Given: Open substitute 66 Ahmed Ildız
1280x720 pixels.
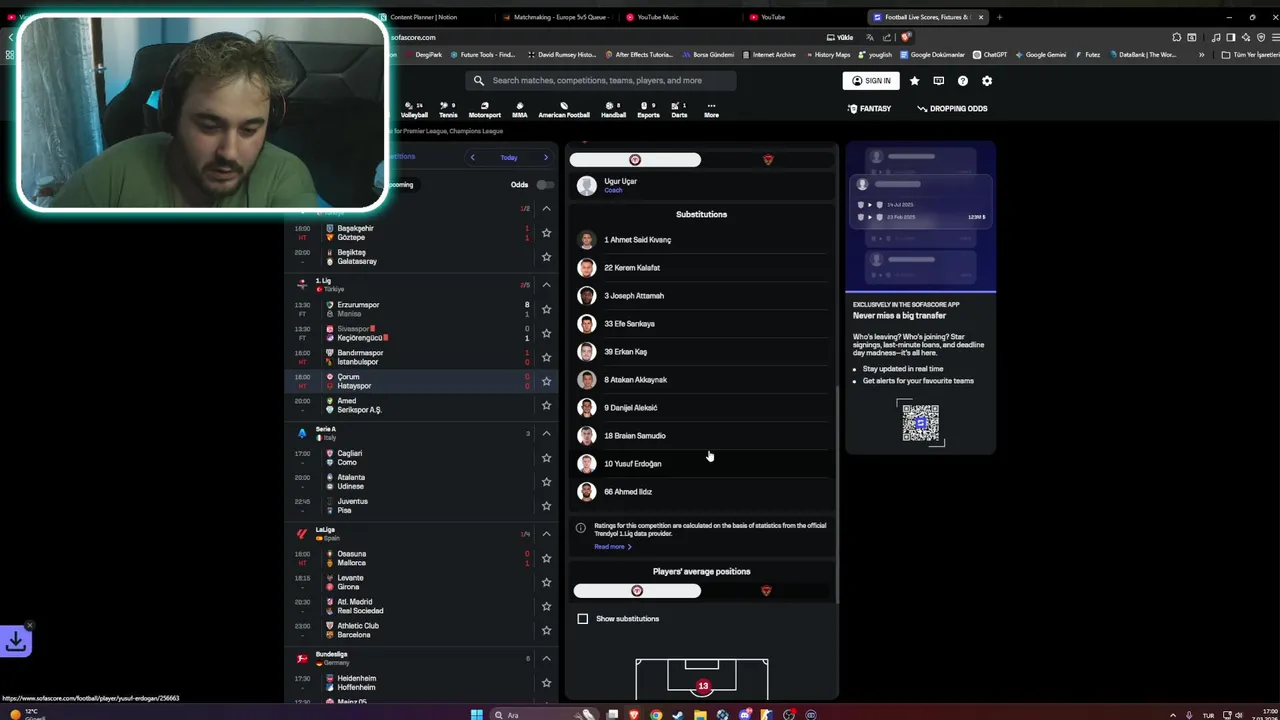Looking at the screenshot, I should (x=701, y=492).
